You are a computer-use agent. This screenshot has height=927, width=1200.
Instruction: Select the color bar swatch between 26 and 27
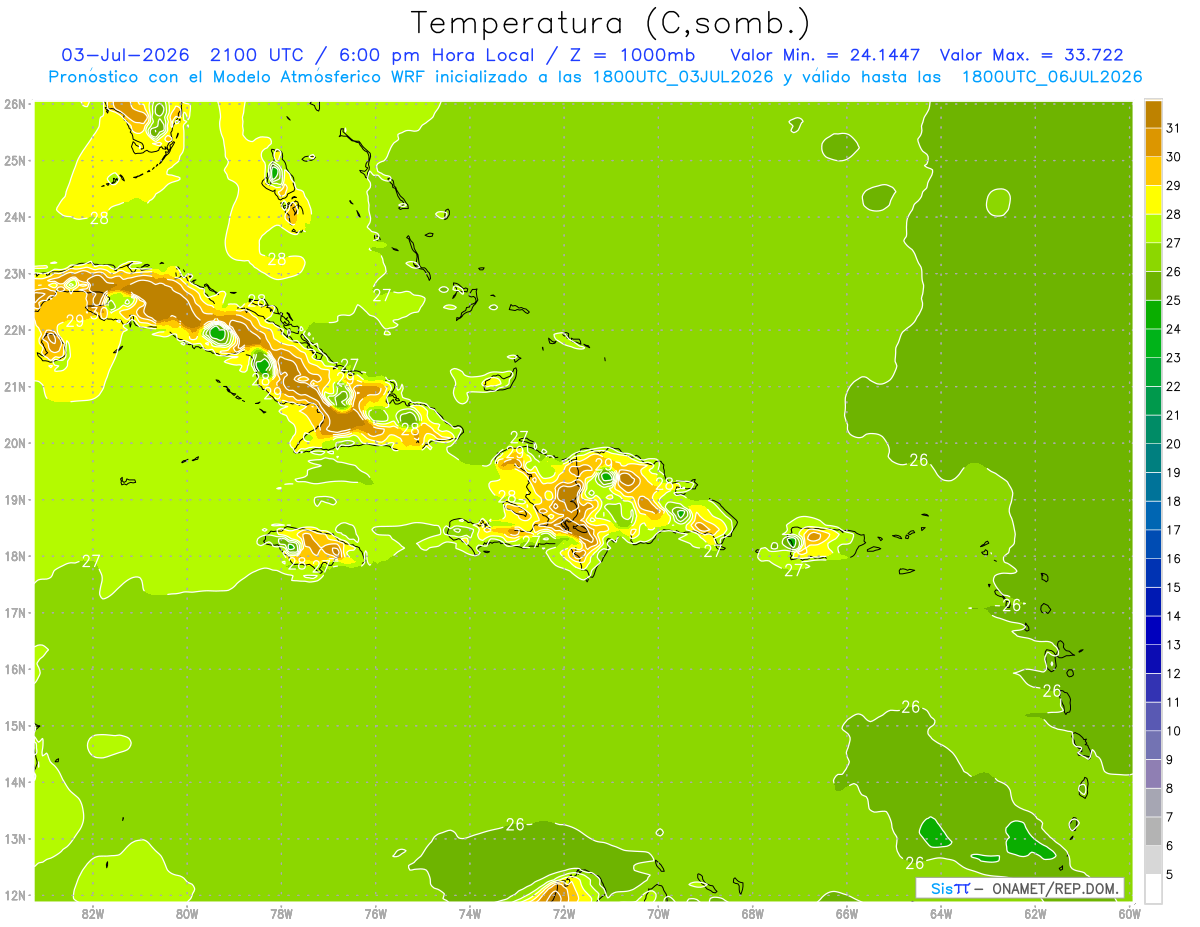[1153, 257]
